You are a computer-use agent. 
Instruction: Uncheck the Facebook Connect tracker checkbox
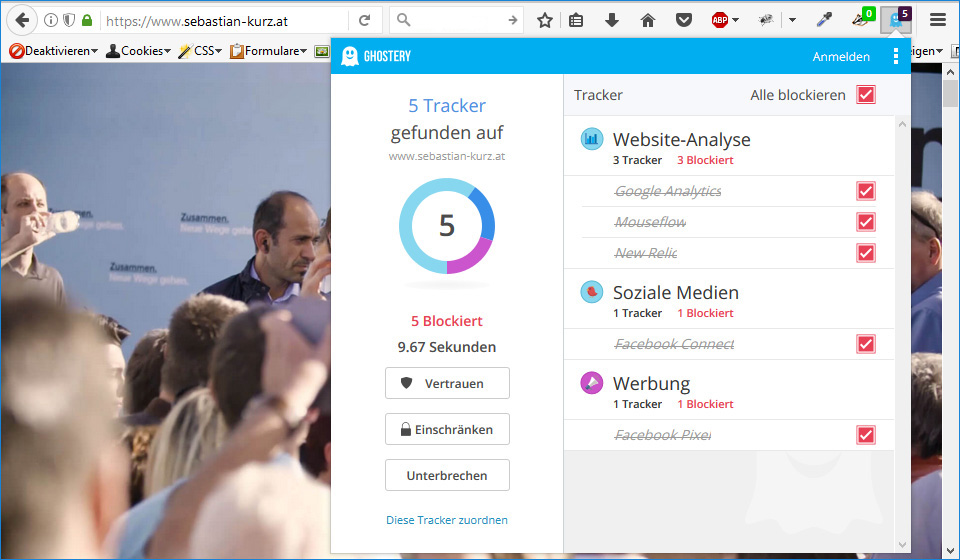[x=866, y=344]
